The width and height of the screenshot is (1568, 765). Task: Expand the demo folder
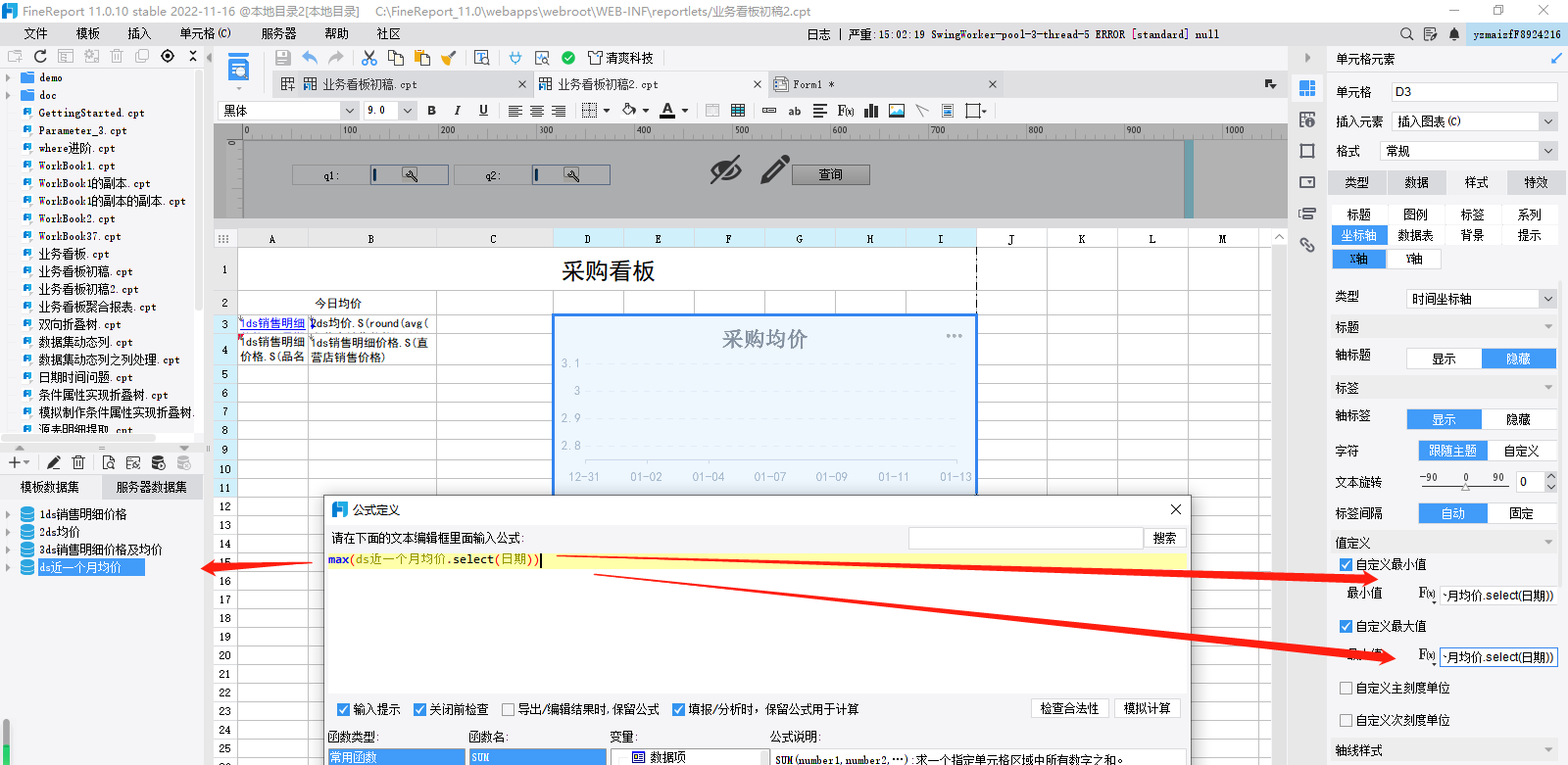[x=9, y=77]
